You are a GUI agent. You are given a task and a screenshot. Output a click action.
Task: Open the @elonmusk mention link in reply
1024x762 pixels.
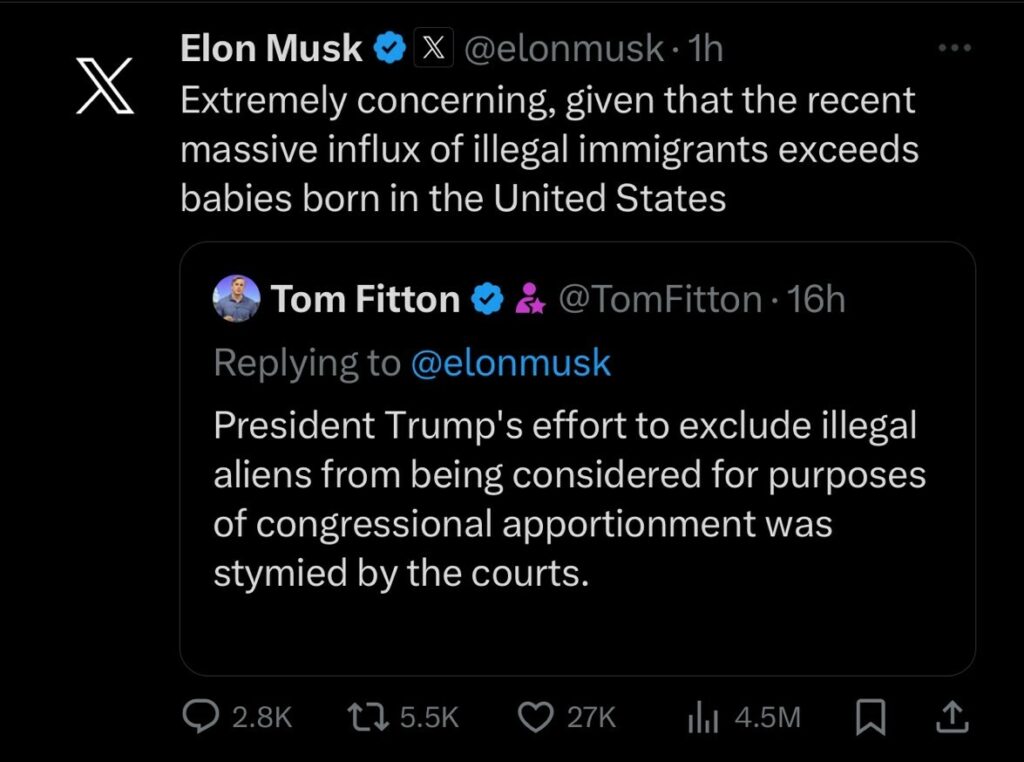click(x=510, y=363)
